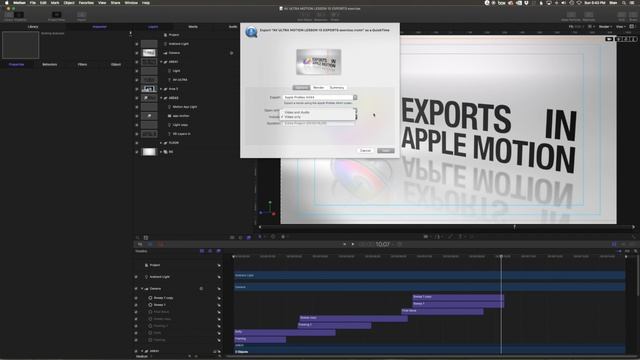Switch to Summary tab in export dialog
Image resolution: width=640 pixels, height=360 pixels.
[337, 87]
